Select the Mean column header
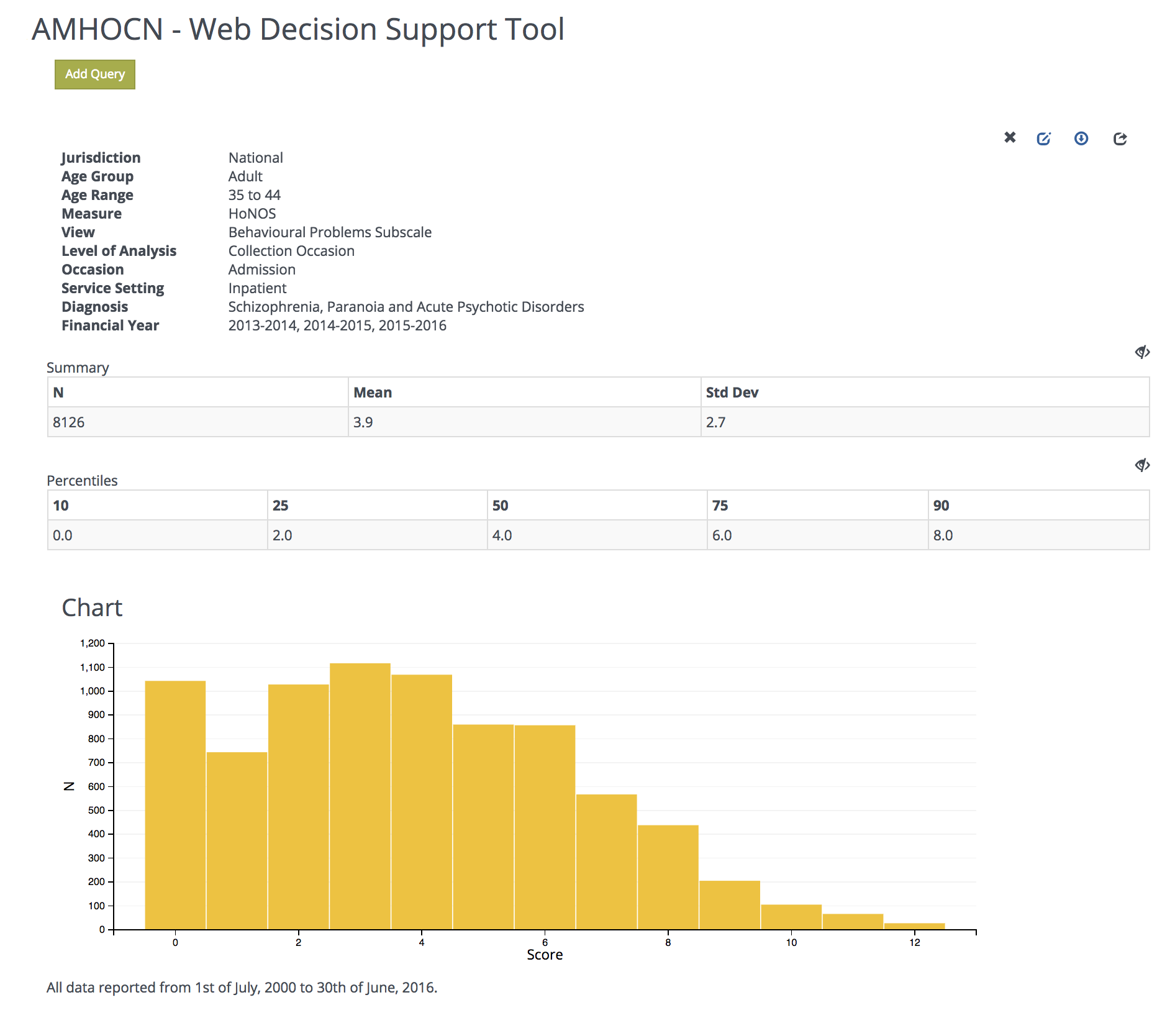Image resolution: width=1175 pixels, height=1036 pixels. 371,392
